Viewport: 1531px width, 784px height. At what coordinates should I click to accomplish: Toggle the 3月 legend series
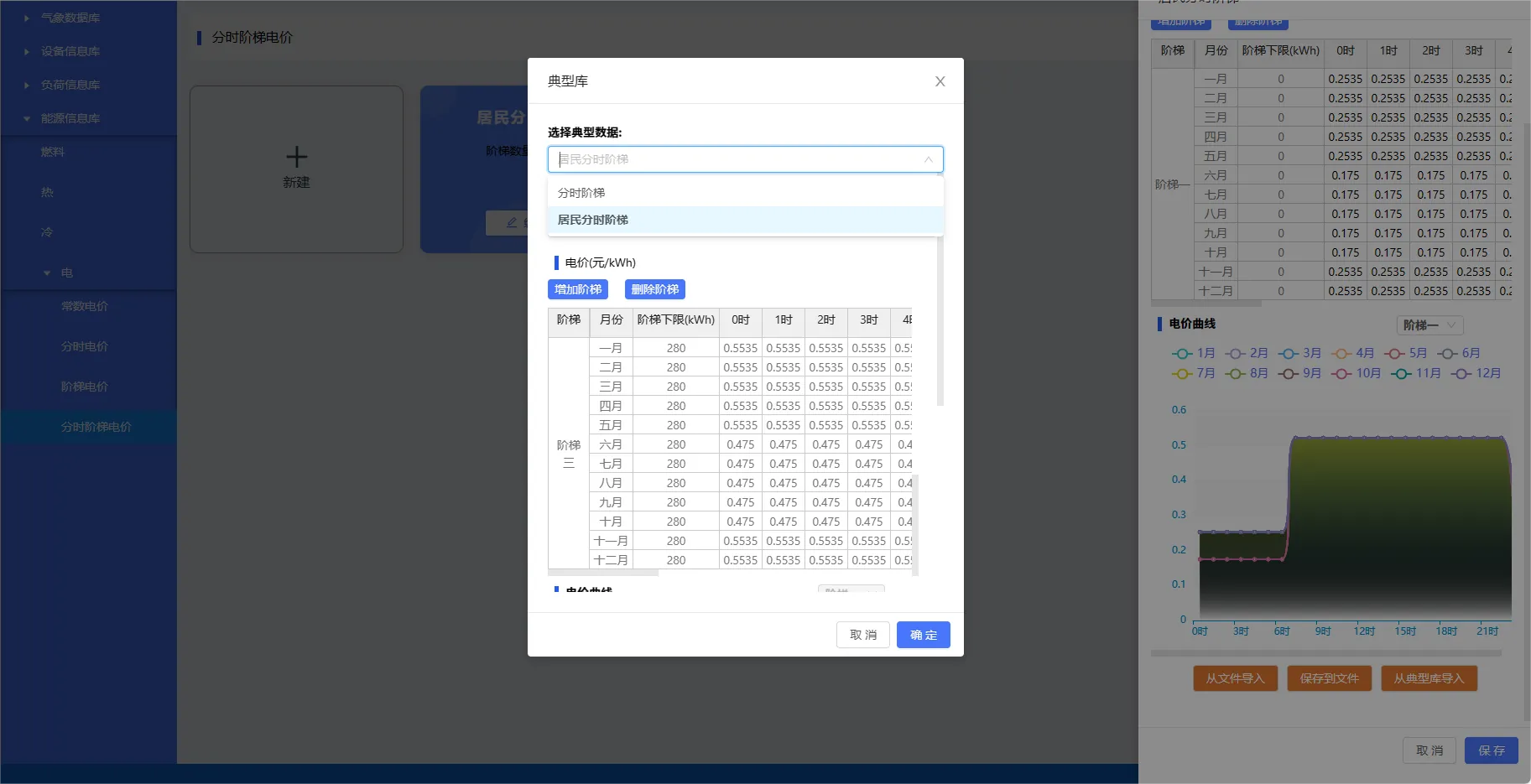coord(1299,353)
